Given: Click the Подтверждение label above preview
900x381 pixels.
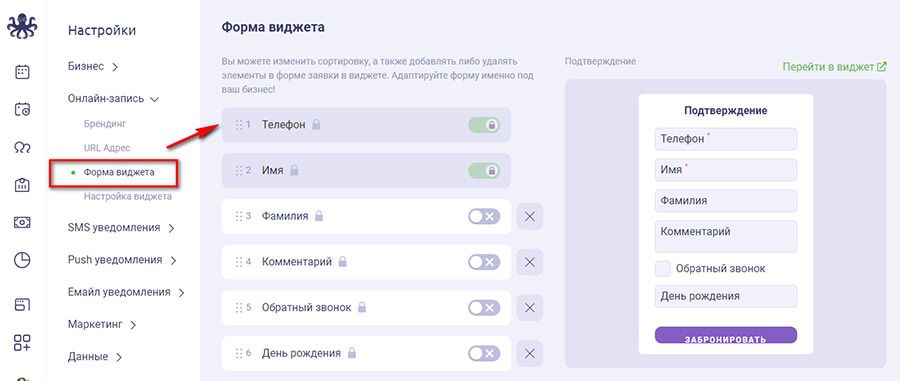Looking at the screenshot, I should coord(600,61).
